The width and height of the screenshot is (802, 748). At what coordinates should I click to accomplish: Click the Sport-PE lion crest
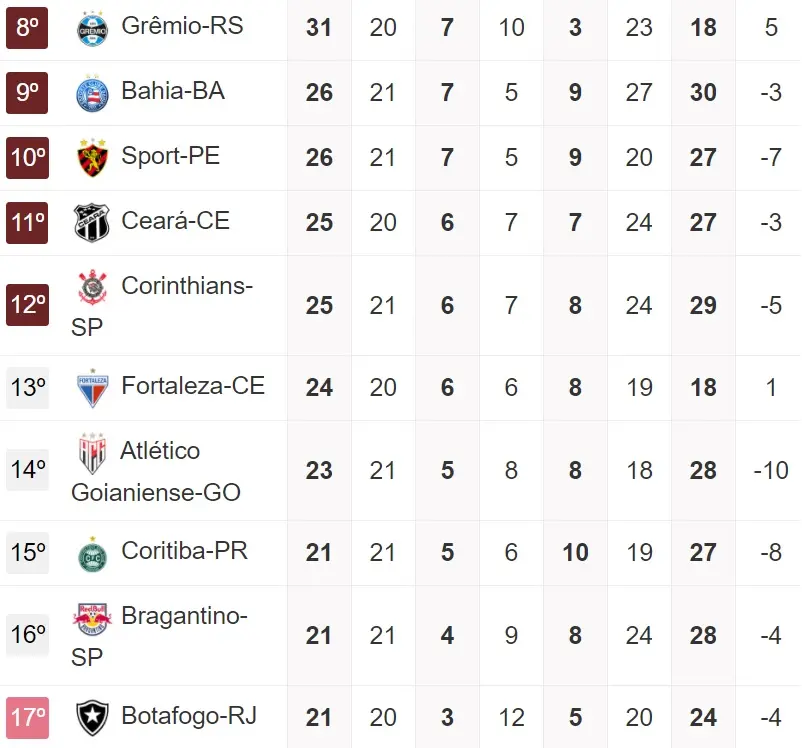(x=92, y=158)
